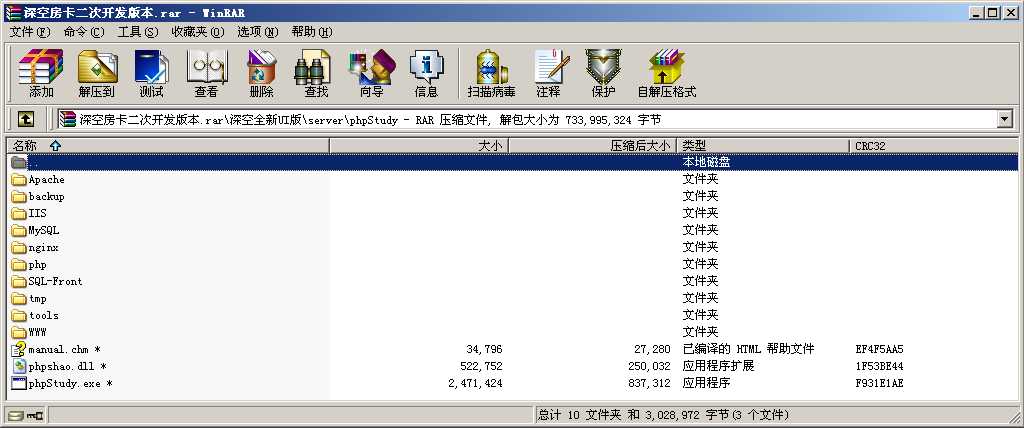Open the 收藏夹(O) menu

[198, 31]
